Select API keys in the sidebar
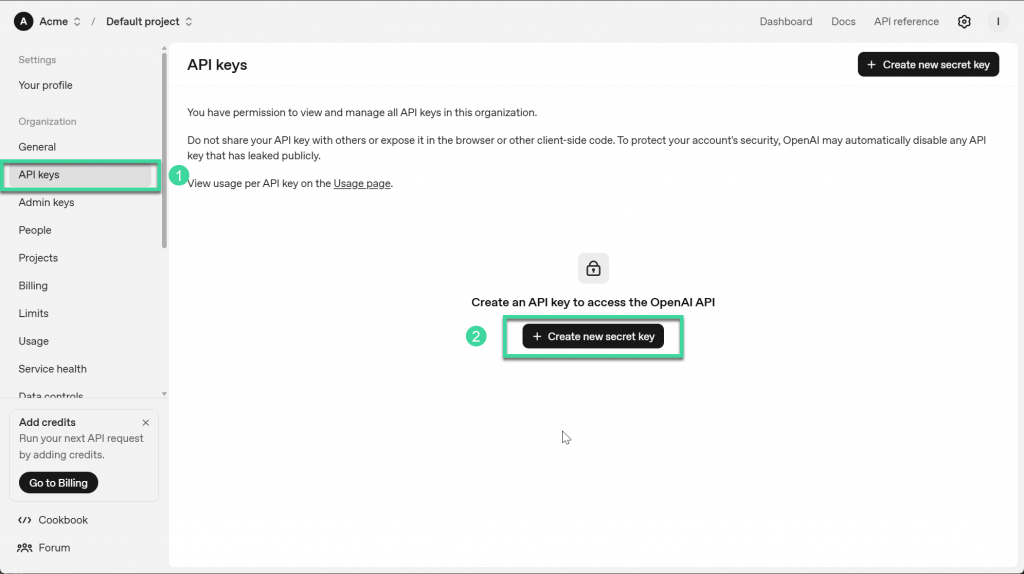Viewport: 1024px width, 574px height. pyautogui.click(x=39, y=175)
